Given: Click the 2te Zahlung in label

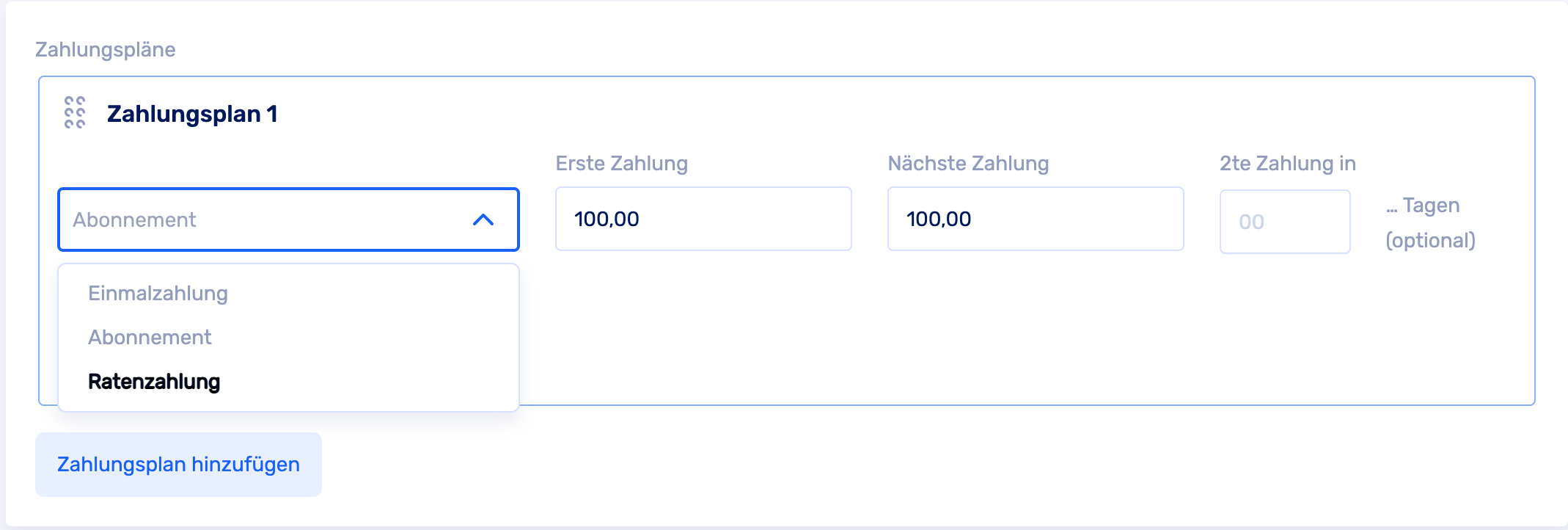Looking at the screenshot, I should [x=1287, y=163].
